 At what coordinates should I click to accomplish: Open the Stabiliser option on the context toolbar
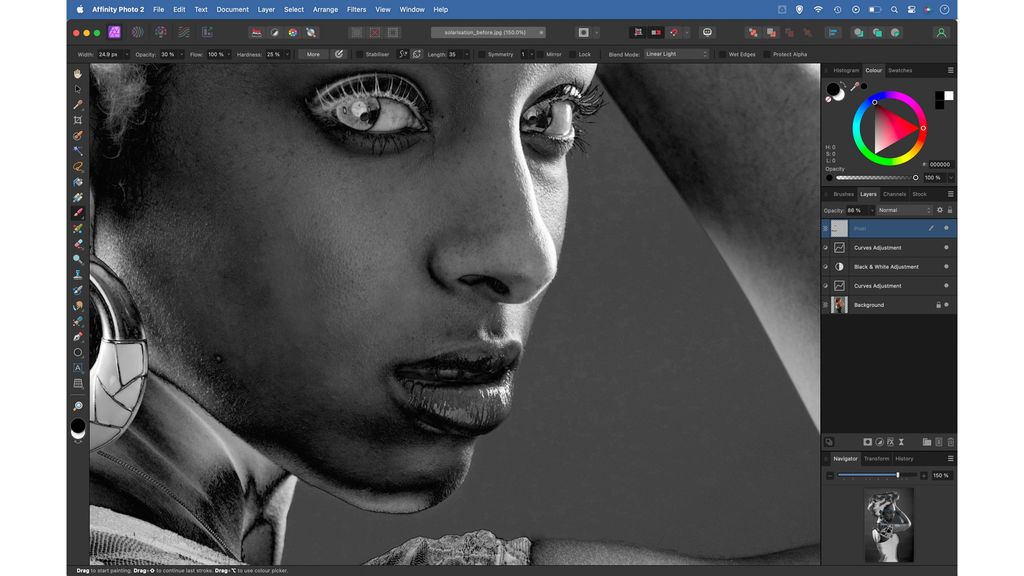373,54
